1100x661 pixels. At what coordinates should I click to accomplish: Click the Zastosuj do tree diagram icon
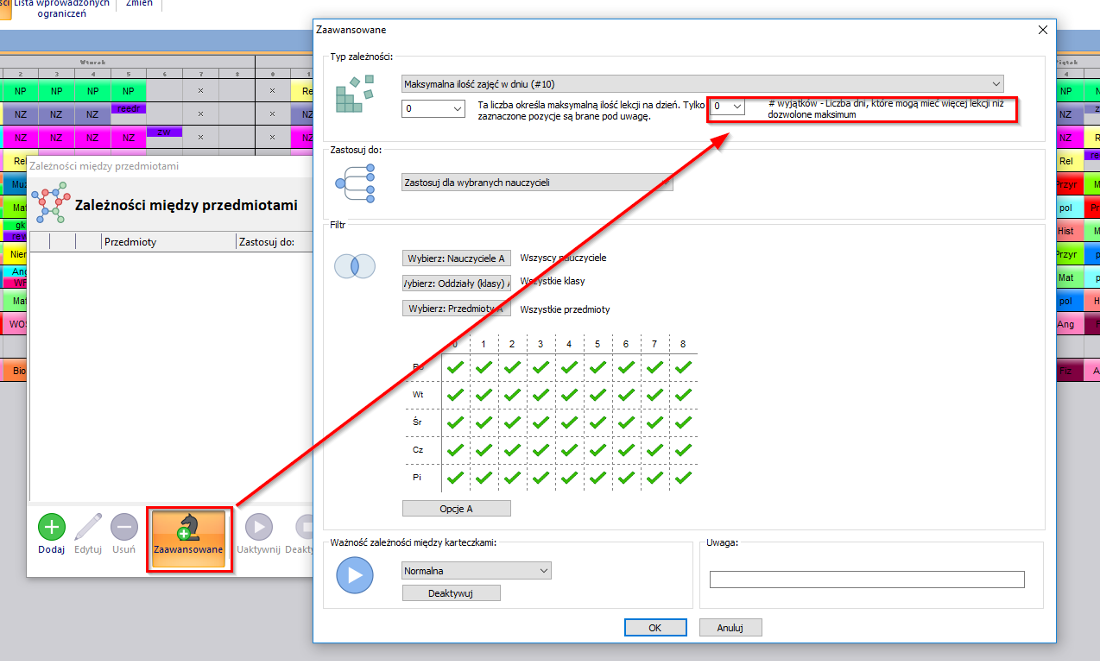[x=354, y=183]
